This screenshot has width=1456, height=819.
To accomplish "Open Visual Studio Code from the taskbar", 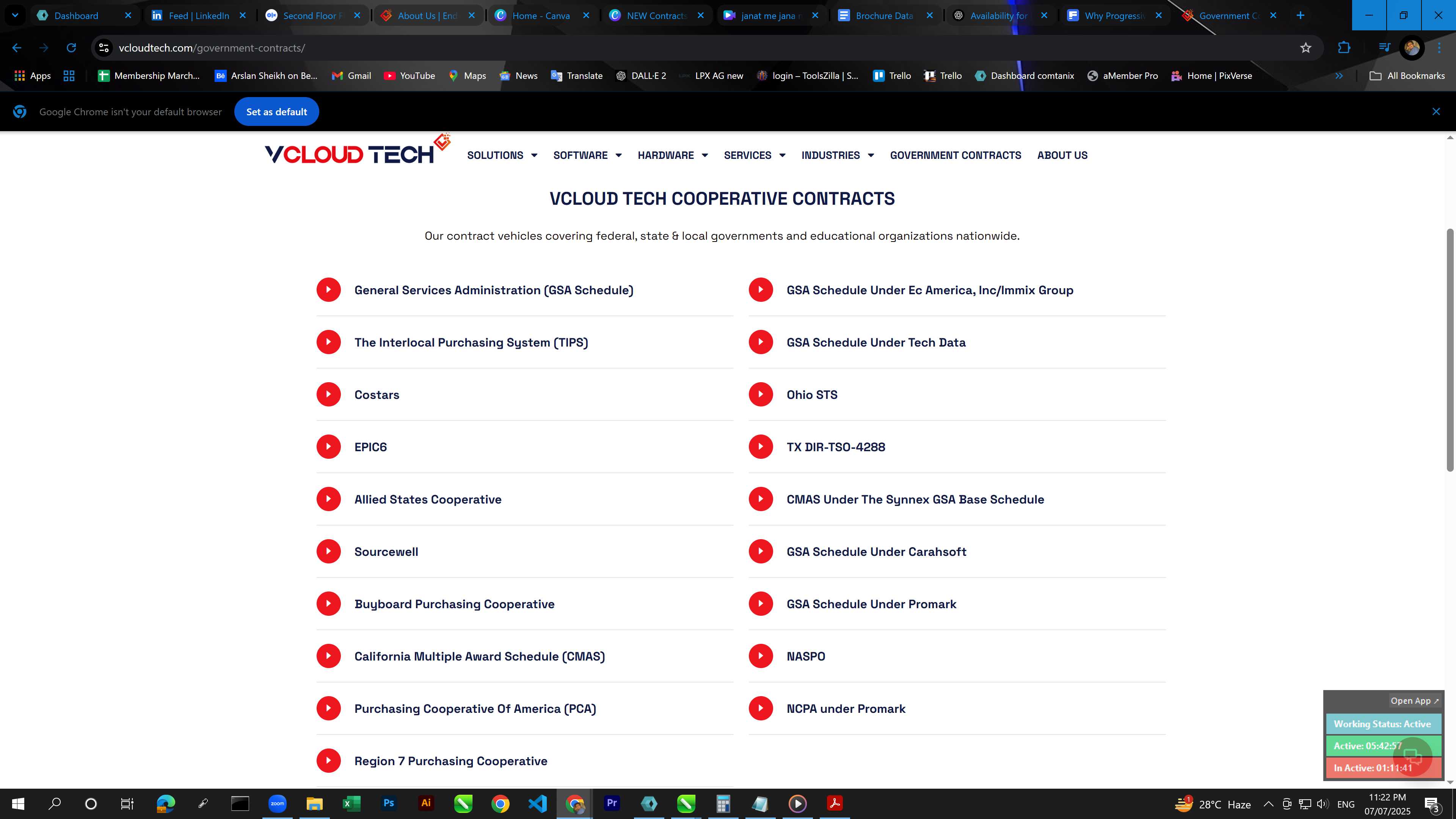I will click(x=538, y=803).
